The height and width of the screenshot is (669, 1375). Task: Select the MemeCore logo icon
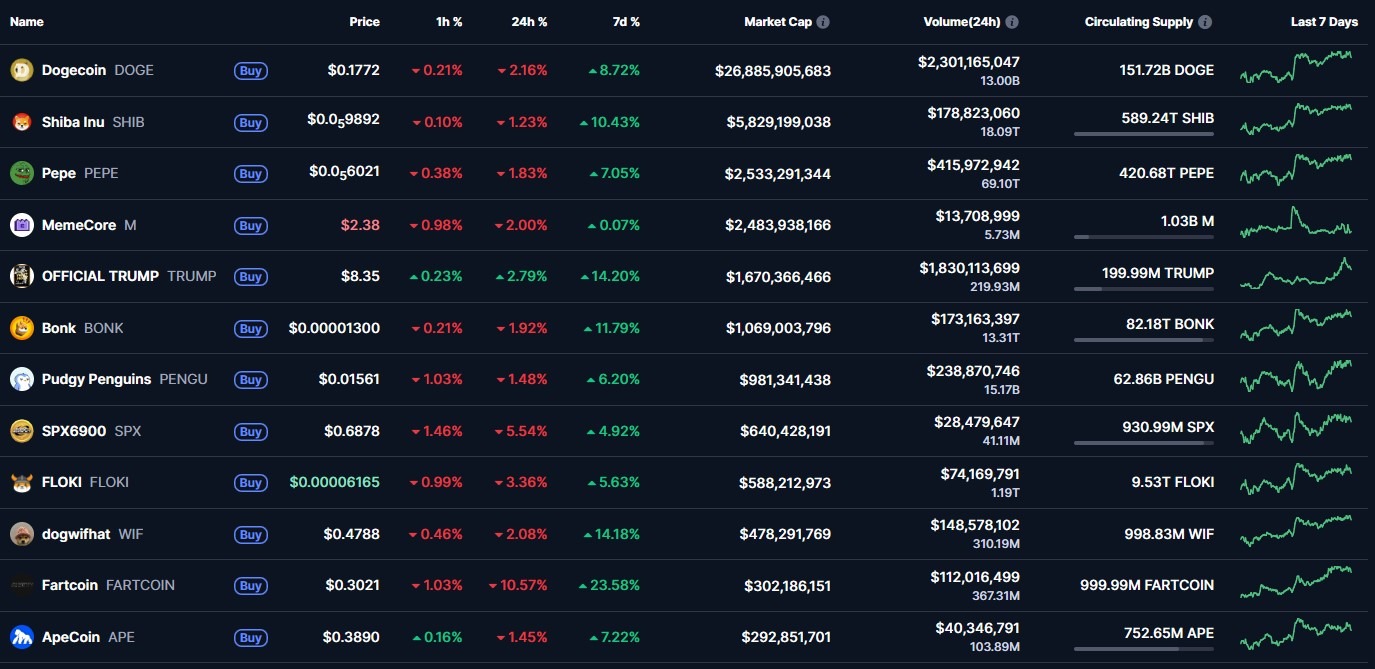[x=21, y=225]
